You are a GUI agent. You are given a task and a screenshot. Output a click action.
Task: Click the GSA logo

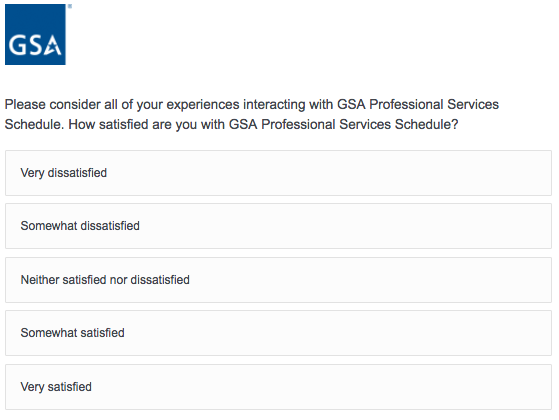[35, 35]
